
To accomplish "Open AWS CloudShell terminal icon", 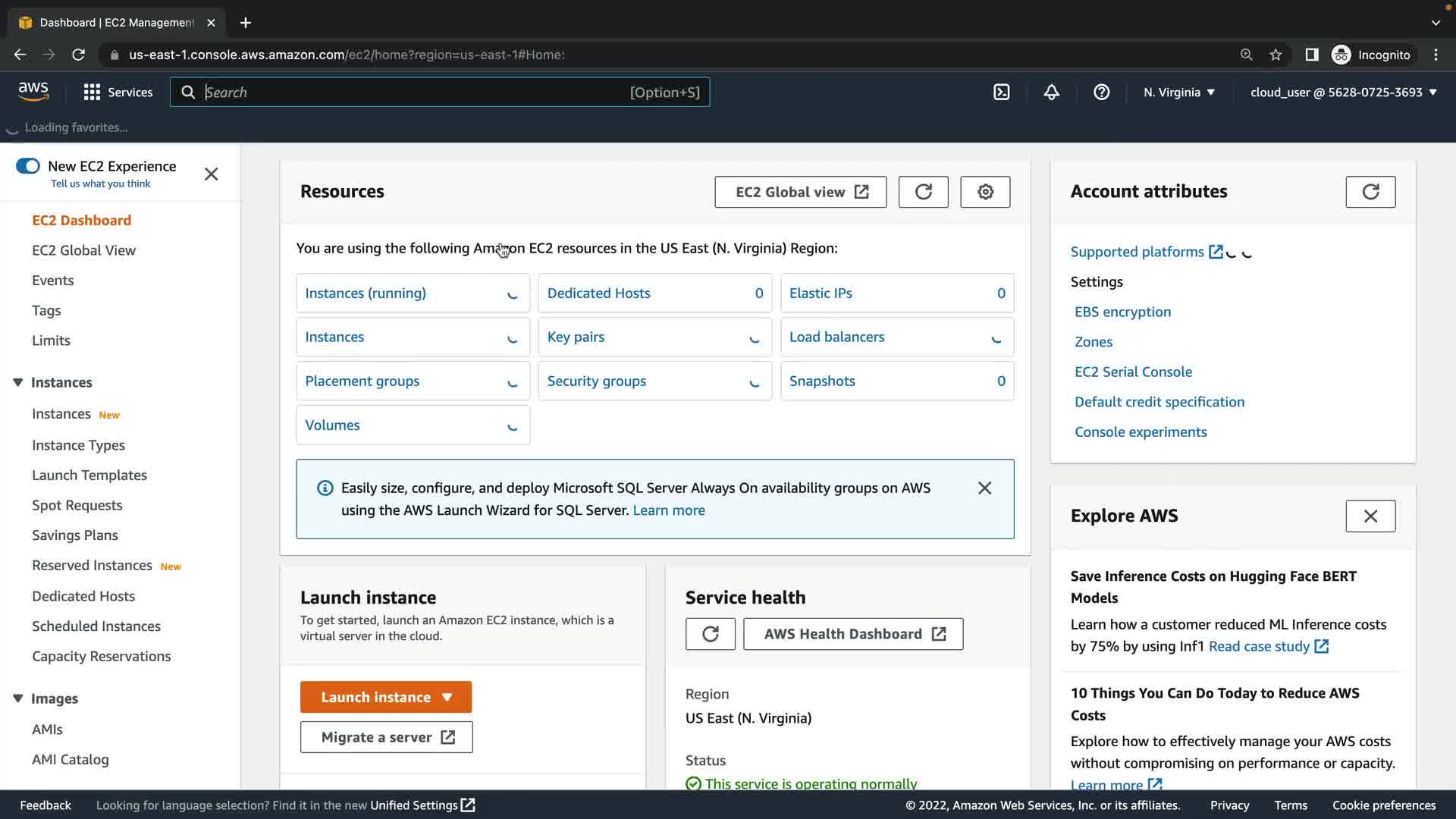I will click(1001, 93).
